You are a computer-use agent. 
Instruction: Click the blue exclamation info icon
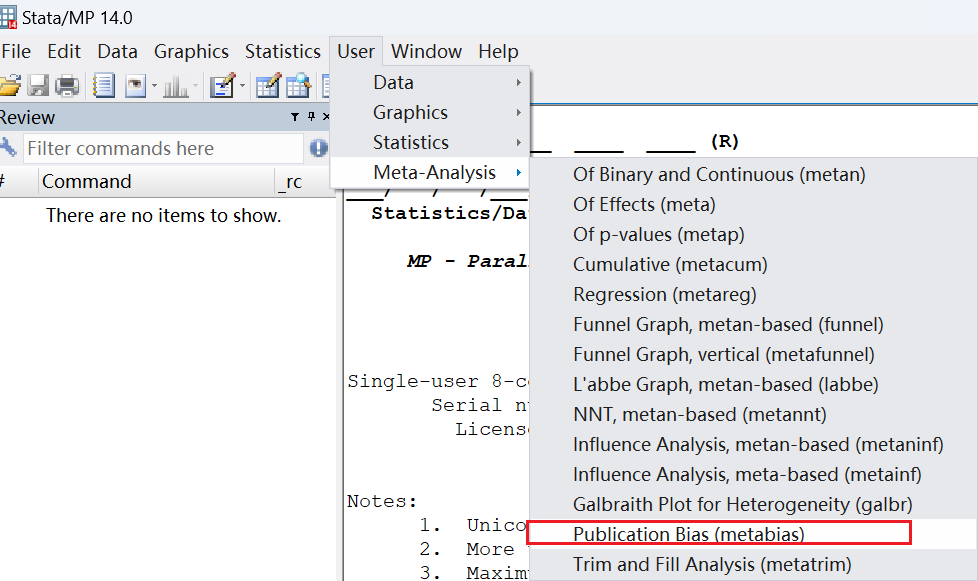click(x=319, y=148)
